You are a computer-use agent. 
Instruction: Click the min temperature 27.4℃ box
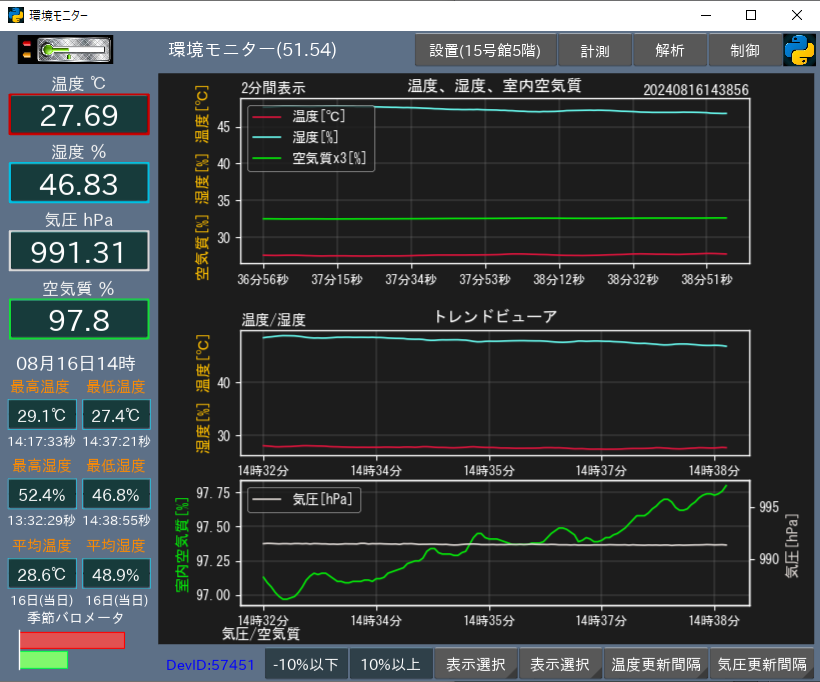point(116,415)
